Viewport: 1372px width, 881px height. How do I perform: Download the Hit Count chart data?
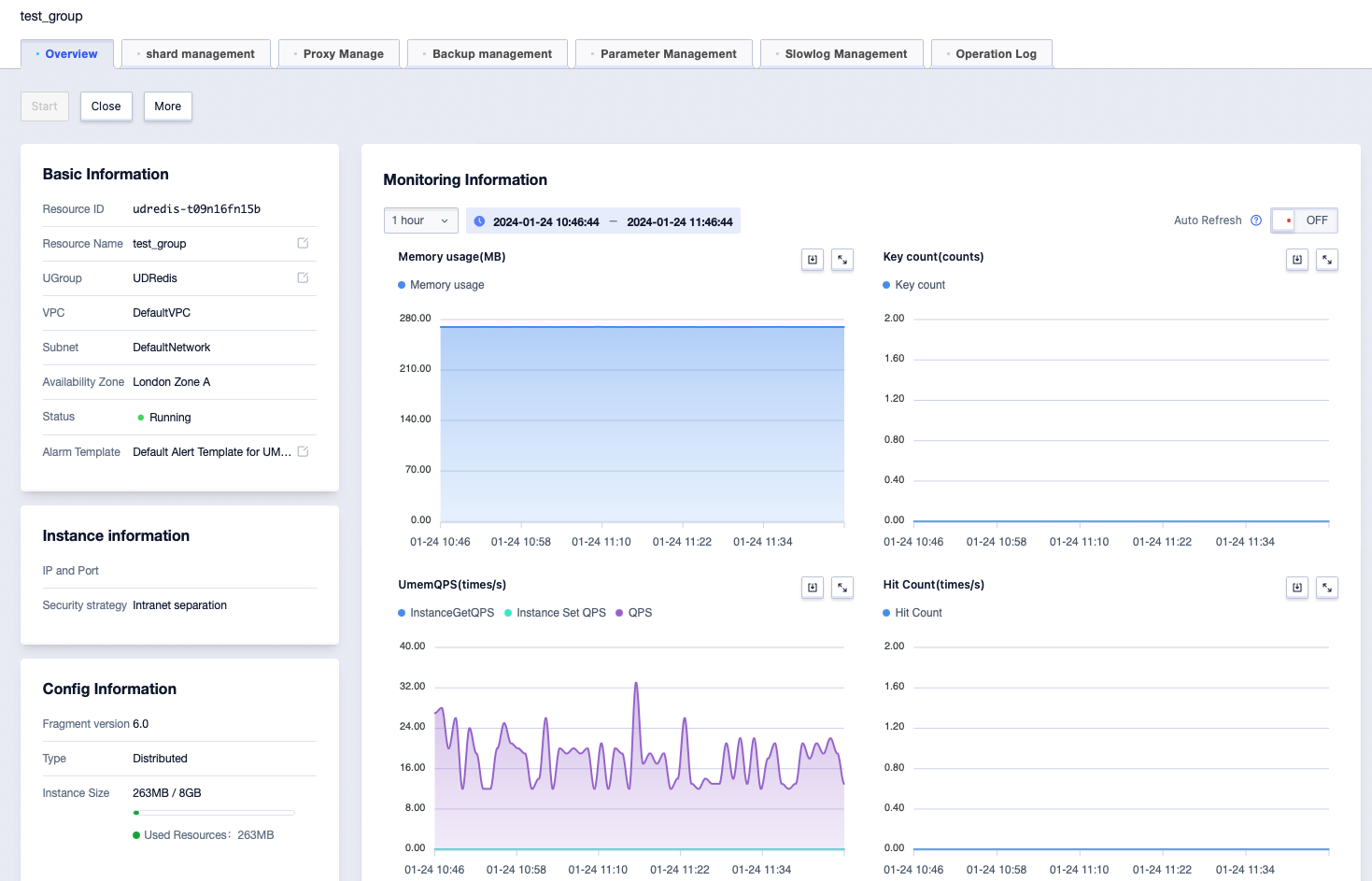point(1297,588)
